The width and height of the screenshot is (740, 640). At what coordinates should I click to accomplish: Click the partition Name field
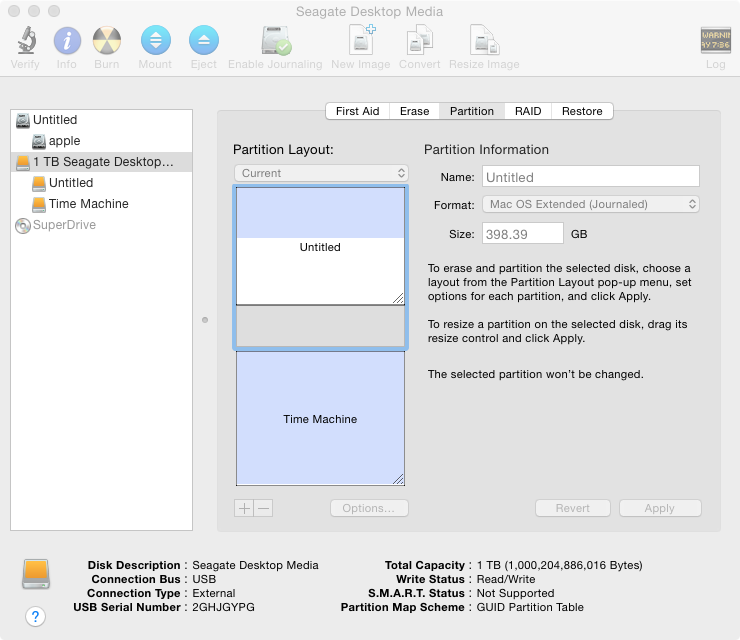point(590,177)
